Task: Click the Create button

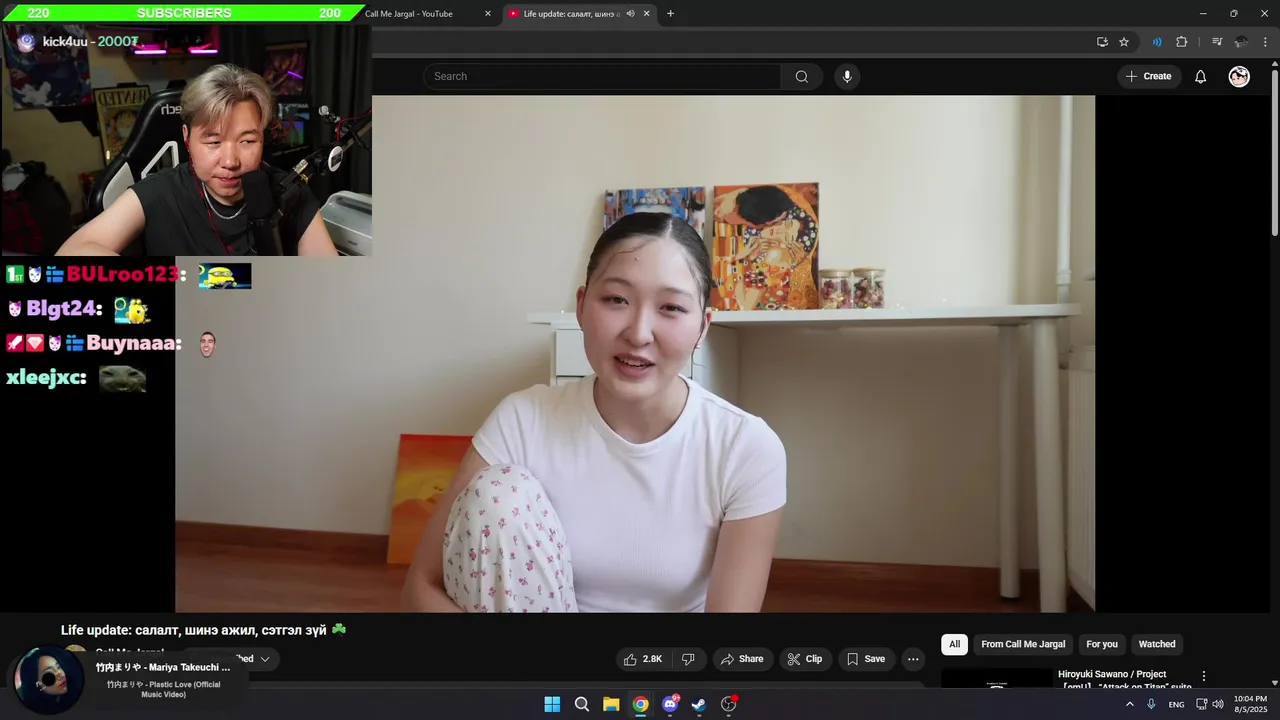Action: [x=1148, y=77]
